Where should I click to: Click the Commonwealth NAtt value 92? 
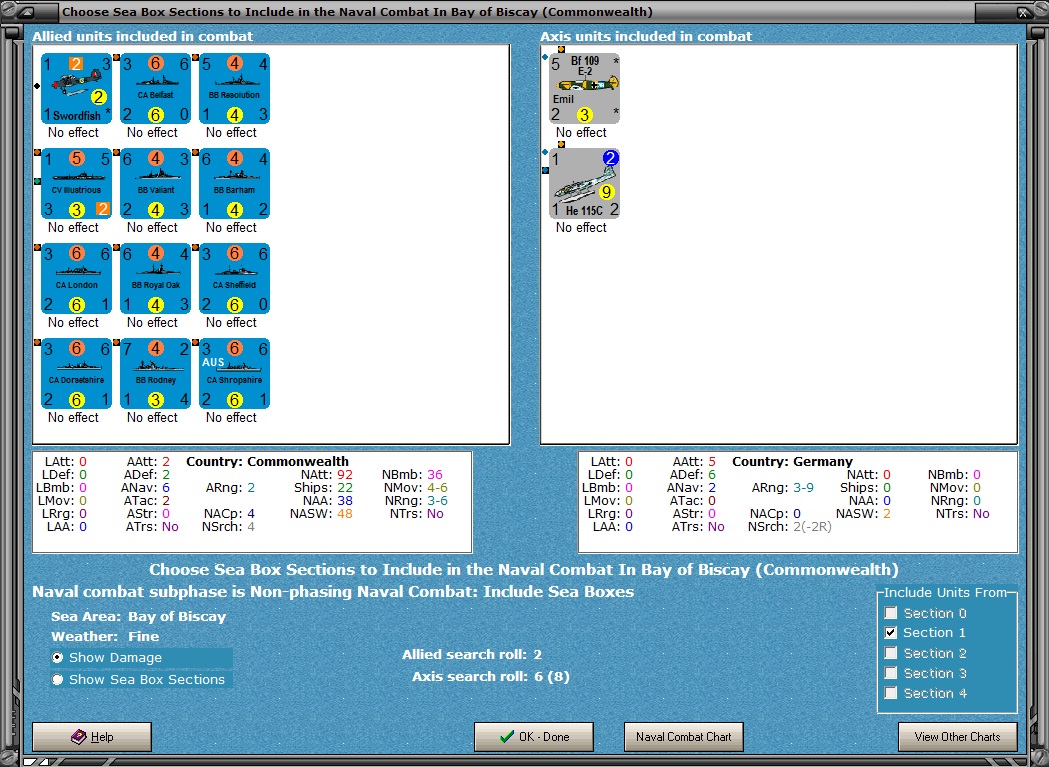click(345, 475)
